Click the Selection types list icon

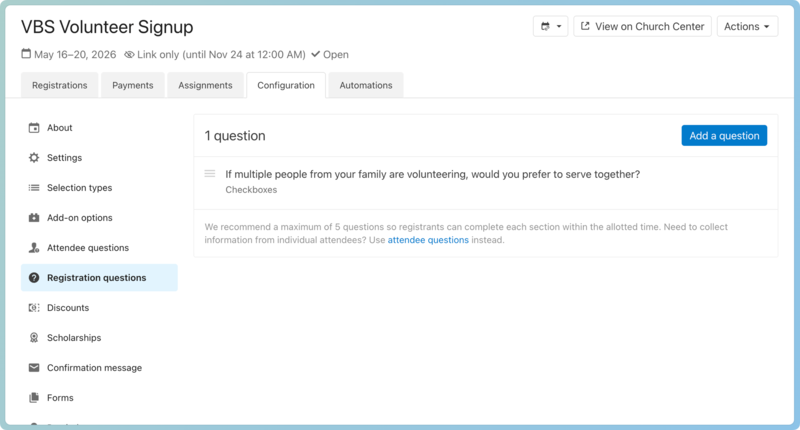click(34, 188)
